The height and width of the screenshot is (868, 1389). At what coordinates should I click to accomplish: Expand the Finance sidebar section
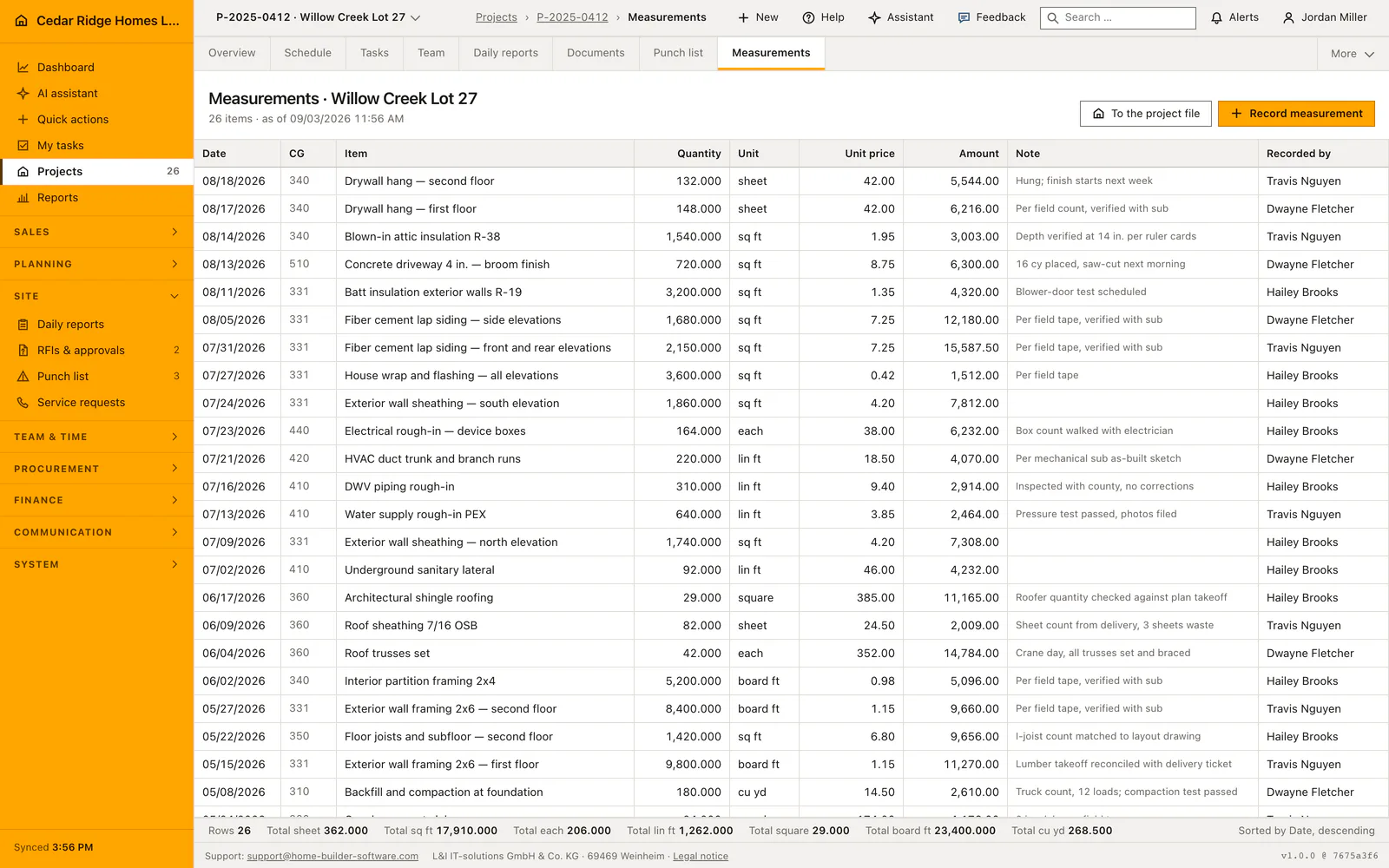point(96,500)
